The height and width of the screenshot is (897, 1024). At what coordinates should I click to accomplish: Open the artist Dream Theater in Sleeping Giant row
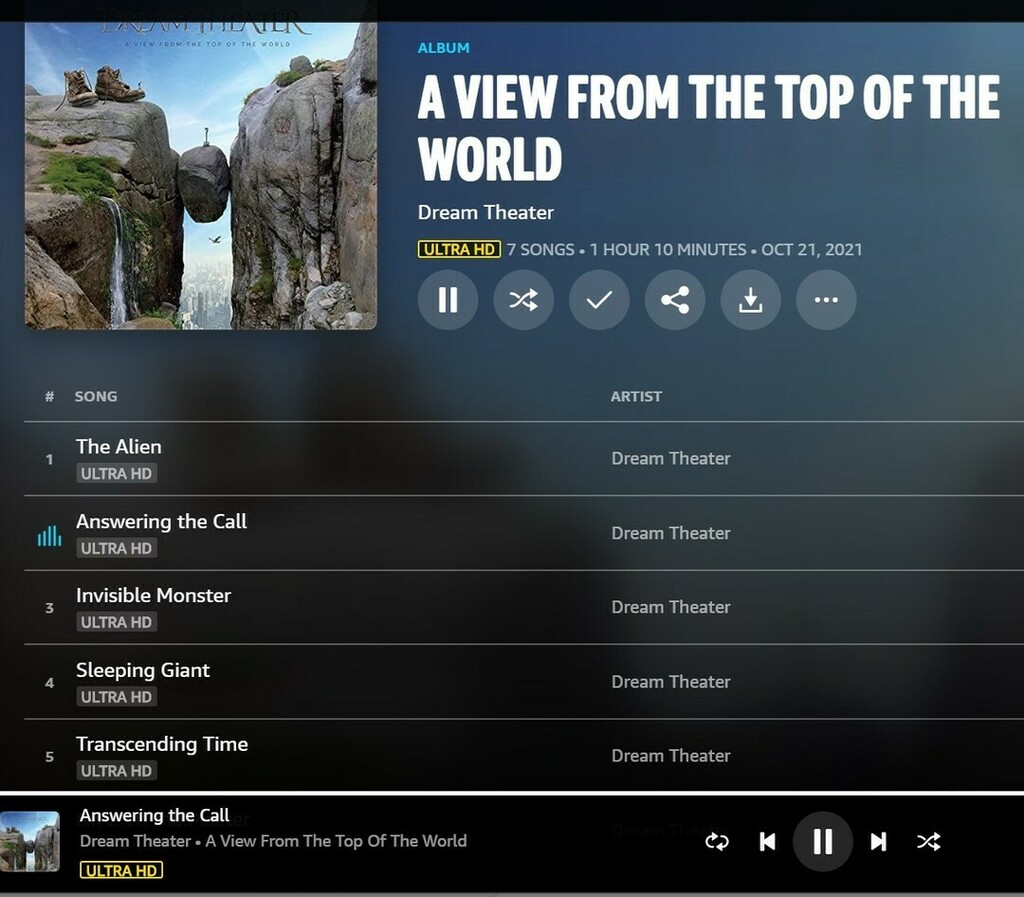(671, 682)
